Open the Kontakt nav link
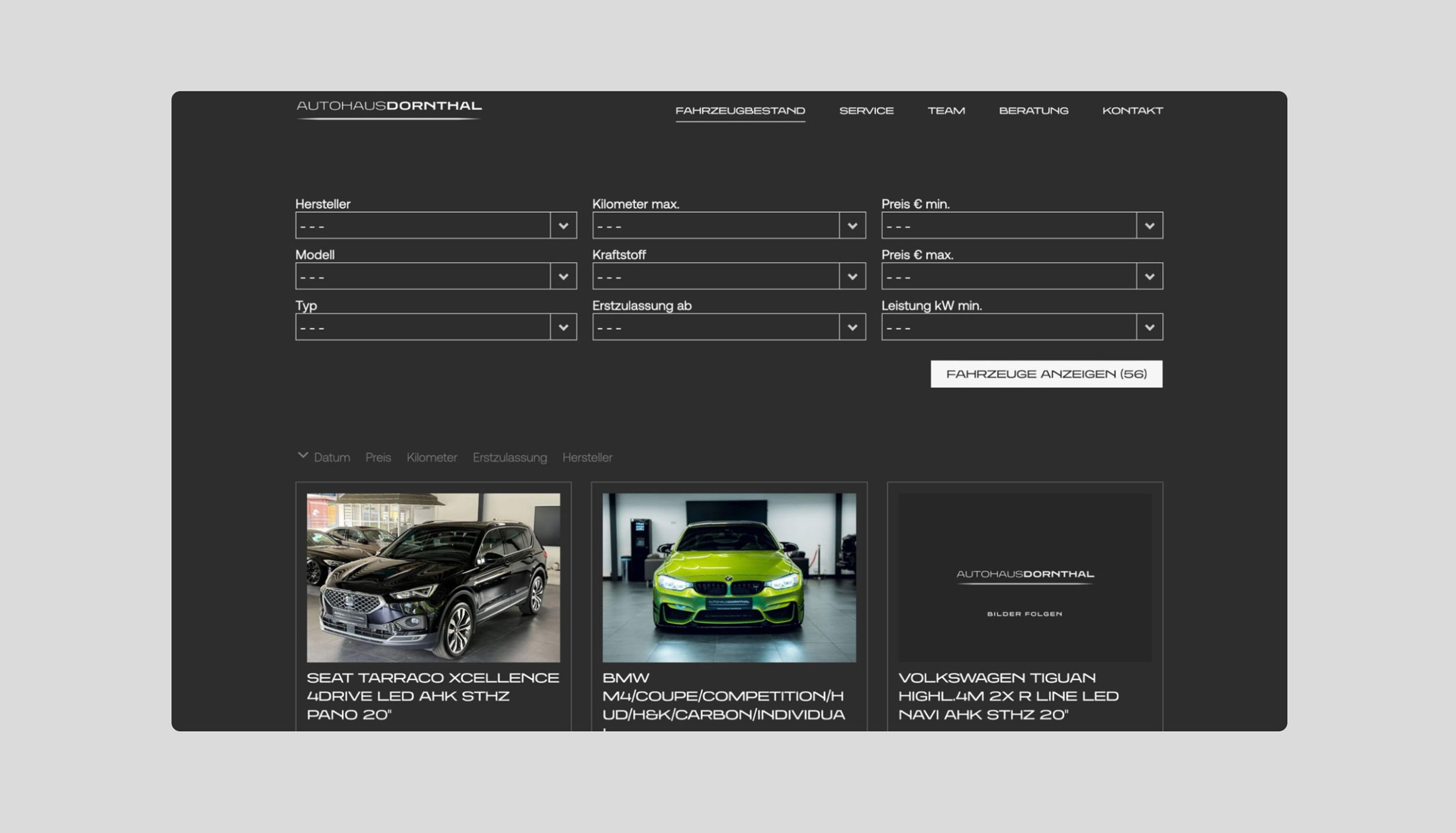1456x833 pixels. pos(1132,111)
